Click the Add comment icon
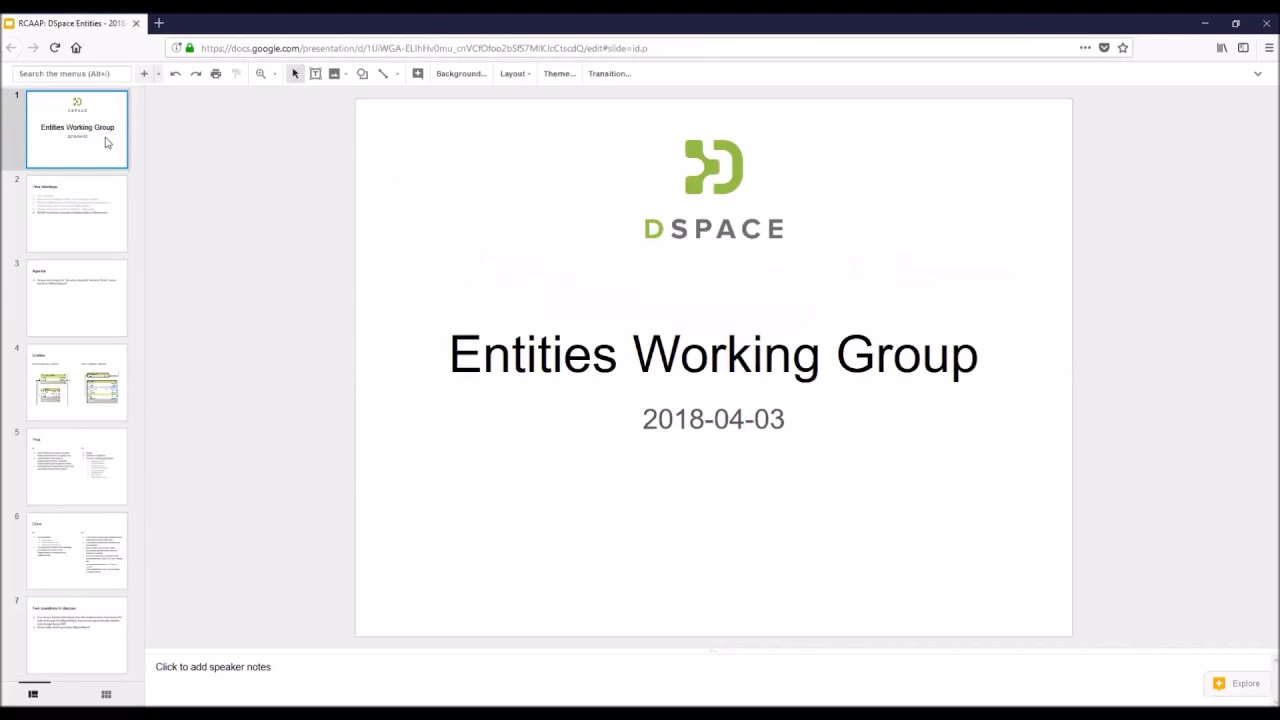 click(418, 74)
